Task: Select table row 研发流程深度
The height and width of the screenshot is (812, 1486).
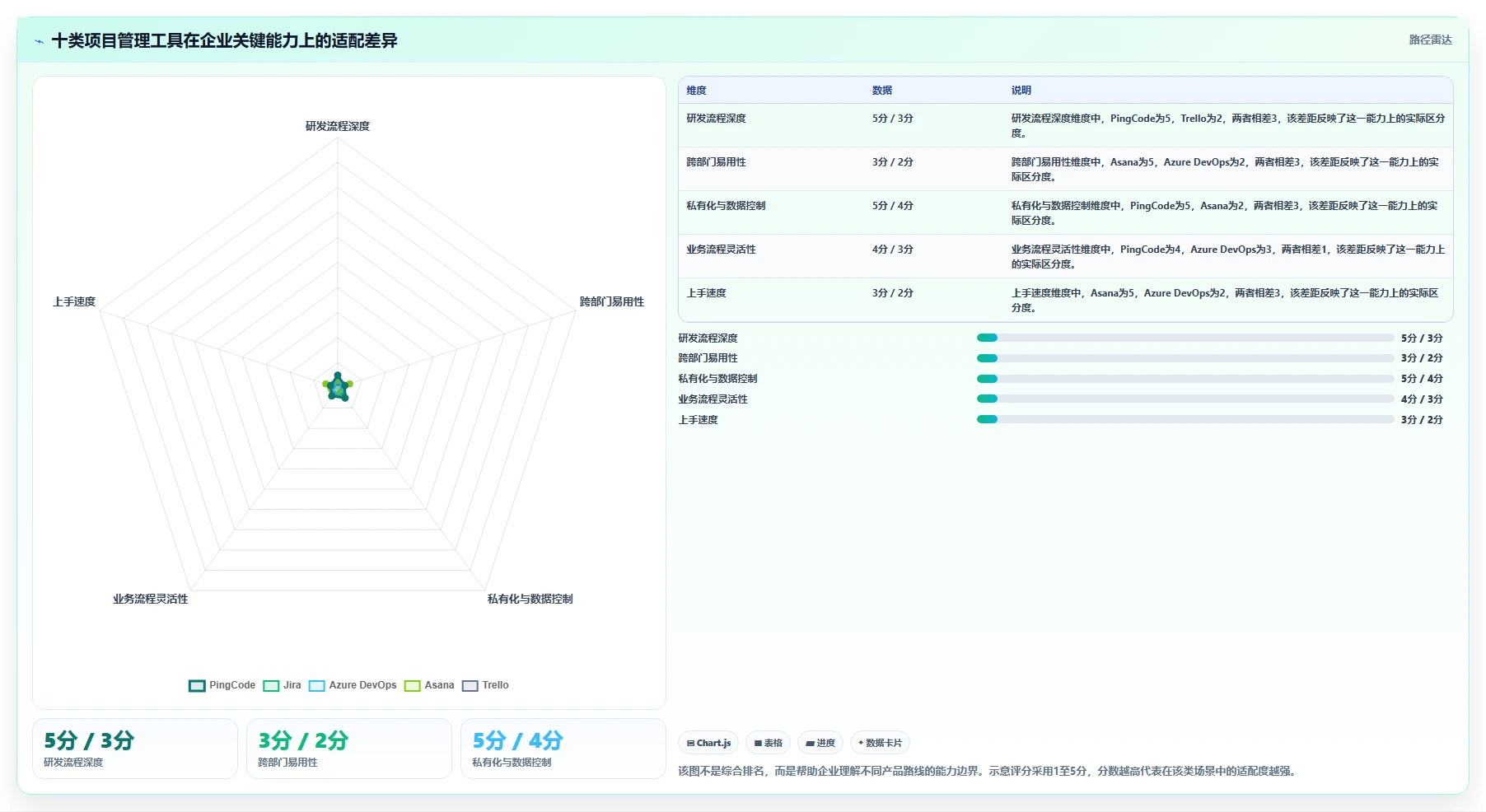Action: point(1065,125)
